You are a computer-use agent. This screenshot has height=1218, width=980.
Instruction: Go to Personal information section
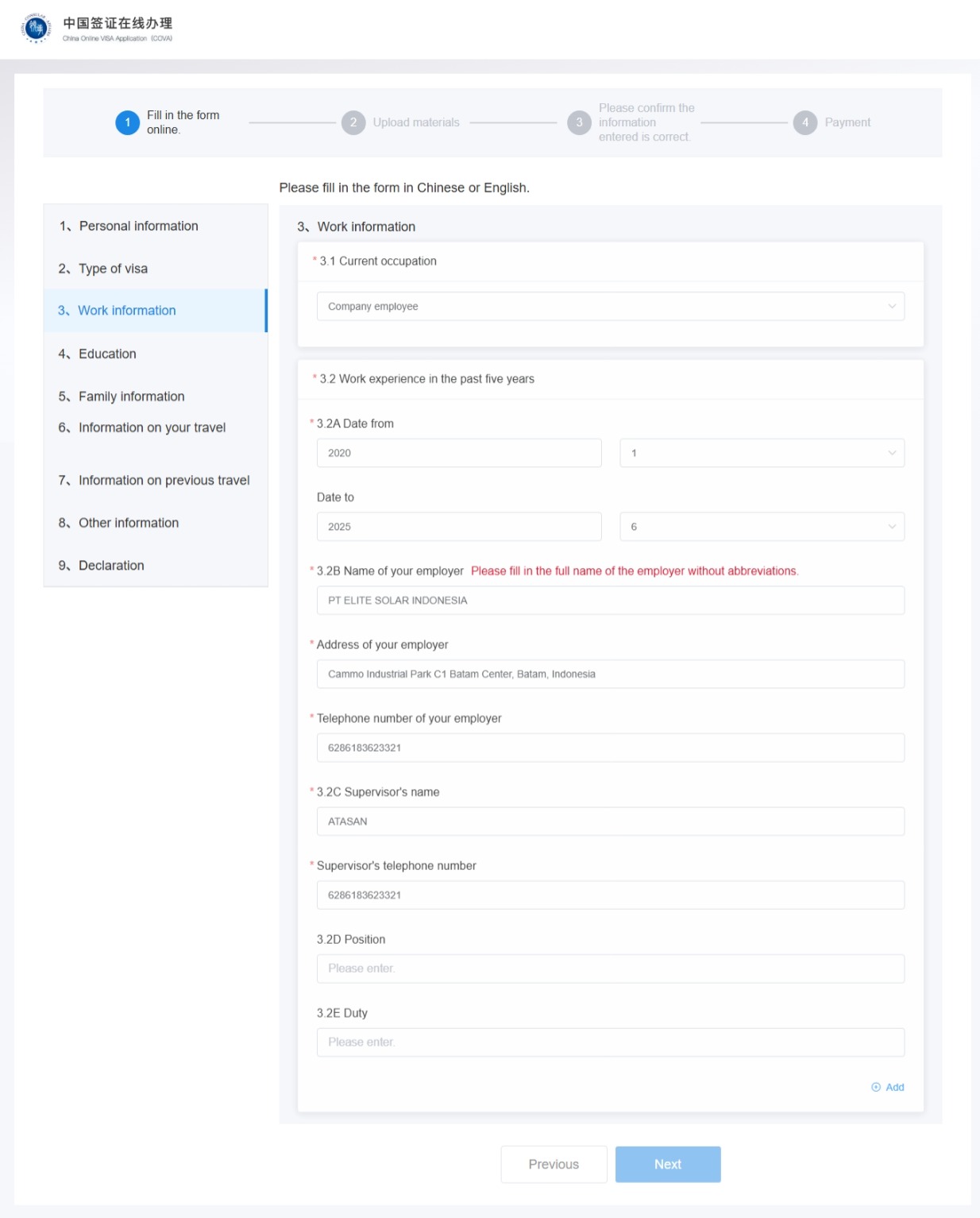point(138,226)
